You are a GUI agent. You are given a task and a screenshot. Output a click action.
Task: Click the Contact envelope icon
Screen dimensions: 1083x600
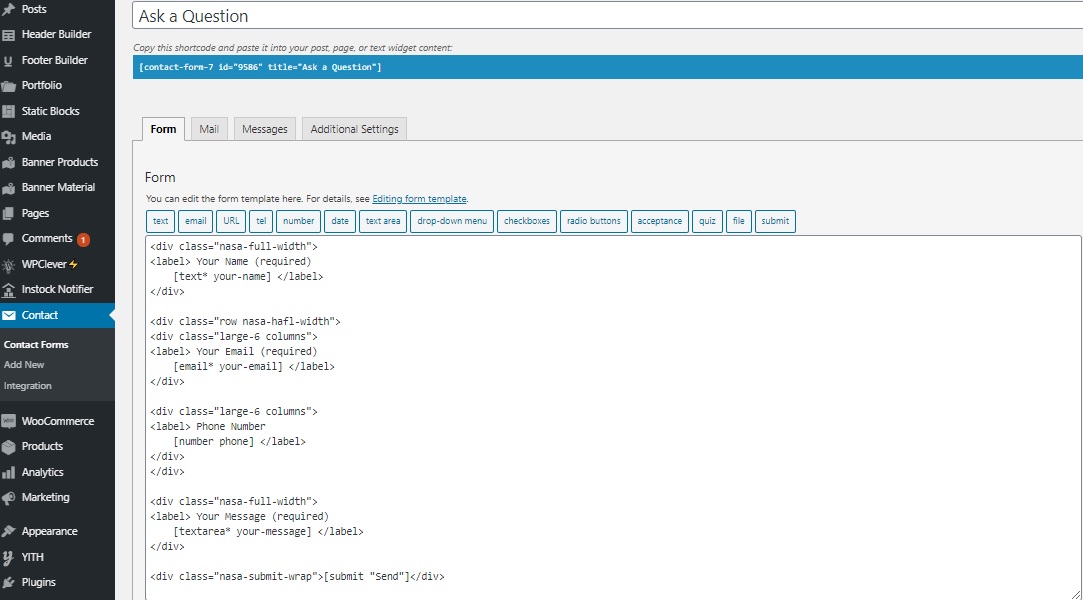(8, 316)
